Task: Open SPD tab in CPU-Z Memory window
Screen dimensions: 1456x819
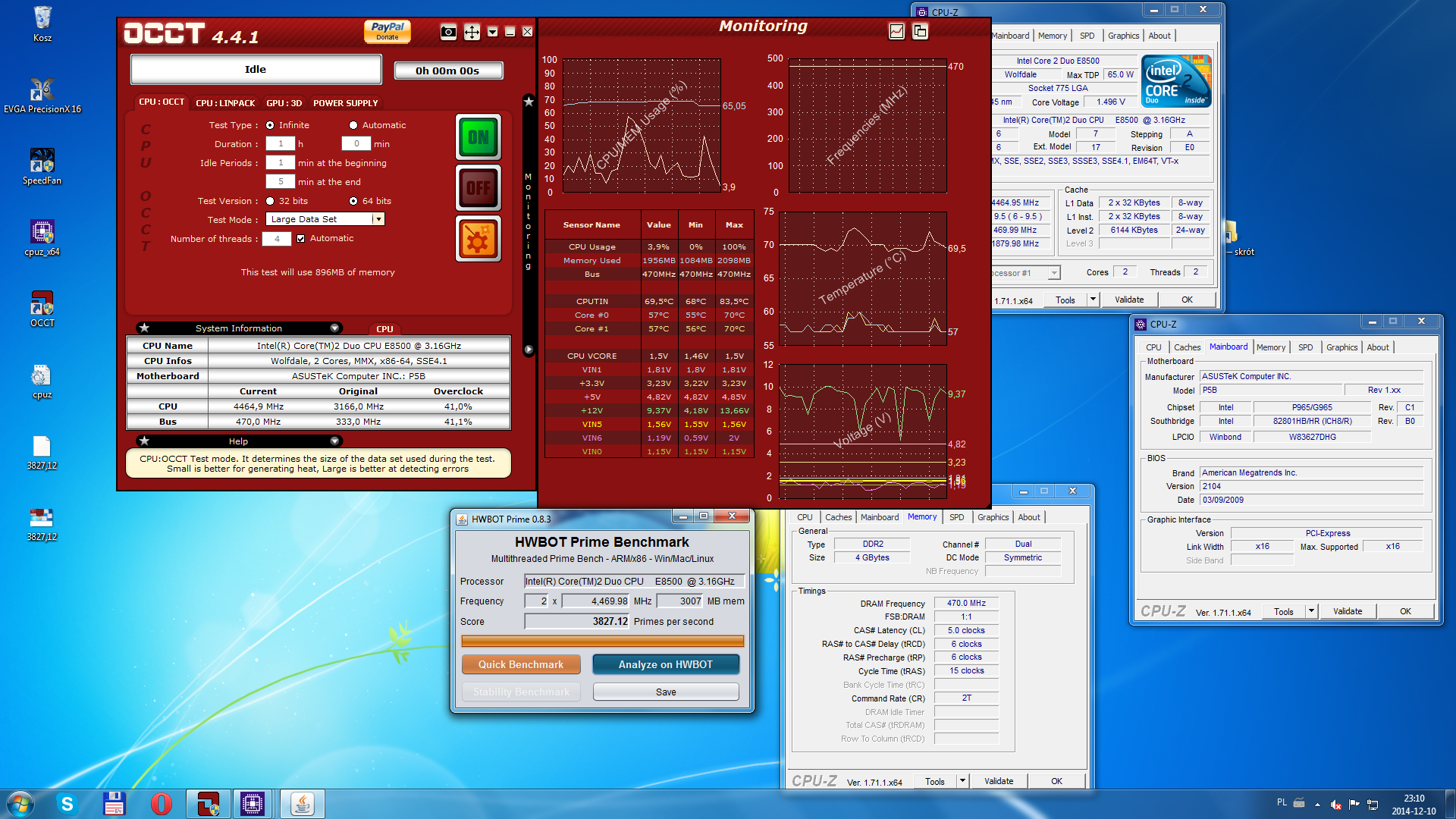Action: click(x=957, y=517)
